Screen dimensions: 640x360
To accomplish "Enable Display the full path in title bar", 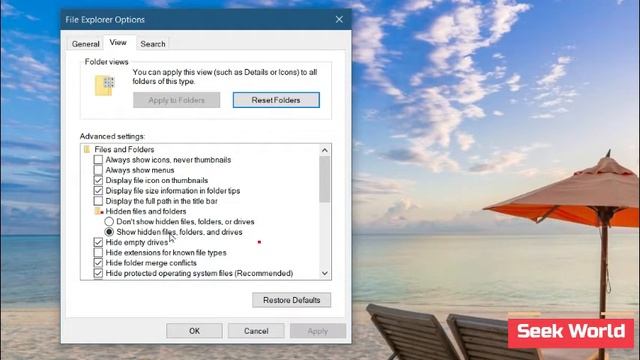I will pos(98,201).
